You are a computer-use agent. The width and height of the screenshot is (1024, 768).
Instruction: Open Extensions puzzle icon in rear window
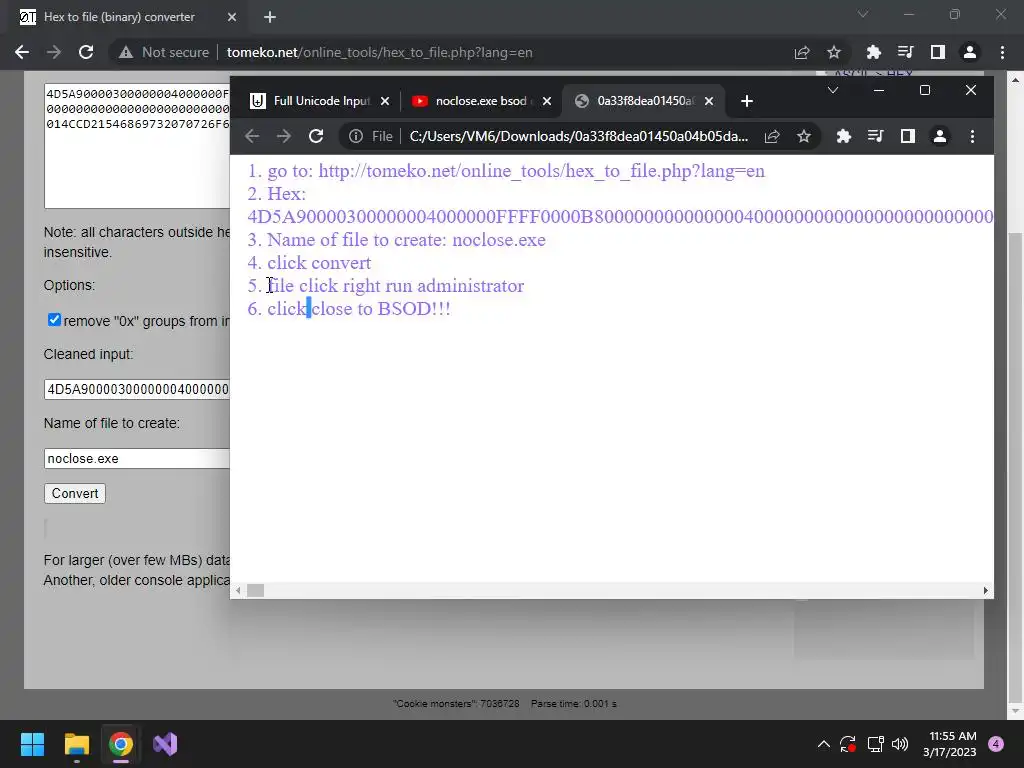coord(873,52)
